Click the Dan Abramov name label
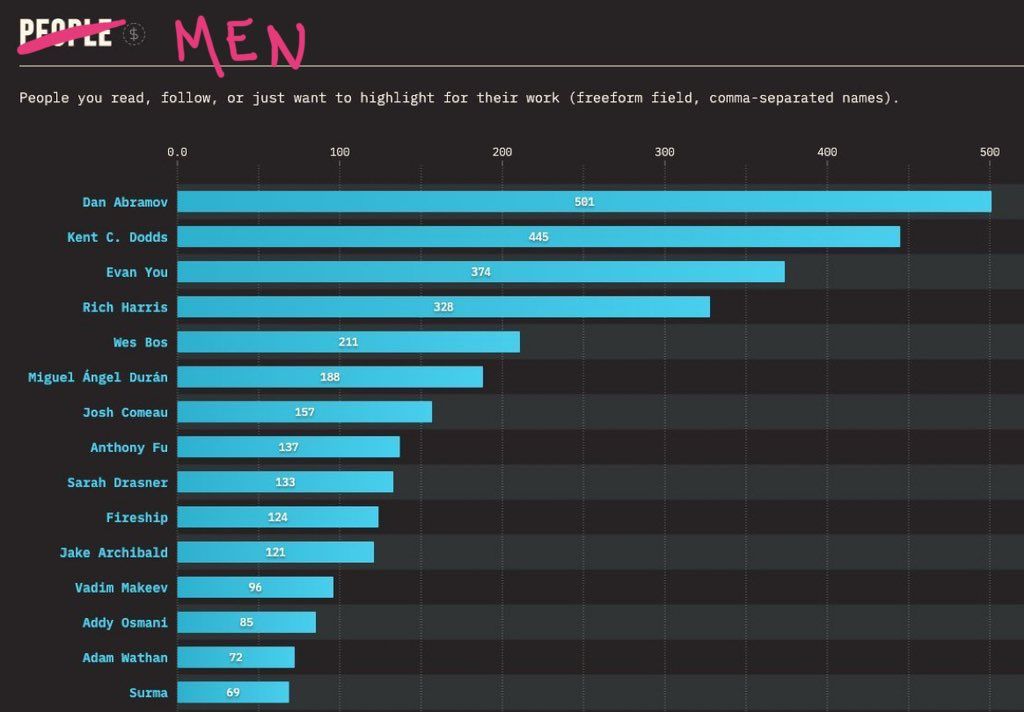Screen dimensions: 1024x712 (125, 202)
